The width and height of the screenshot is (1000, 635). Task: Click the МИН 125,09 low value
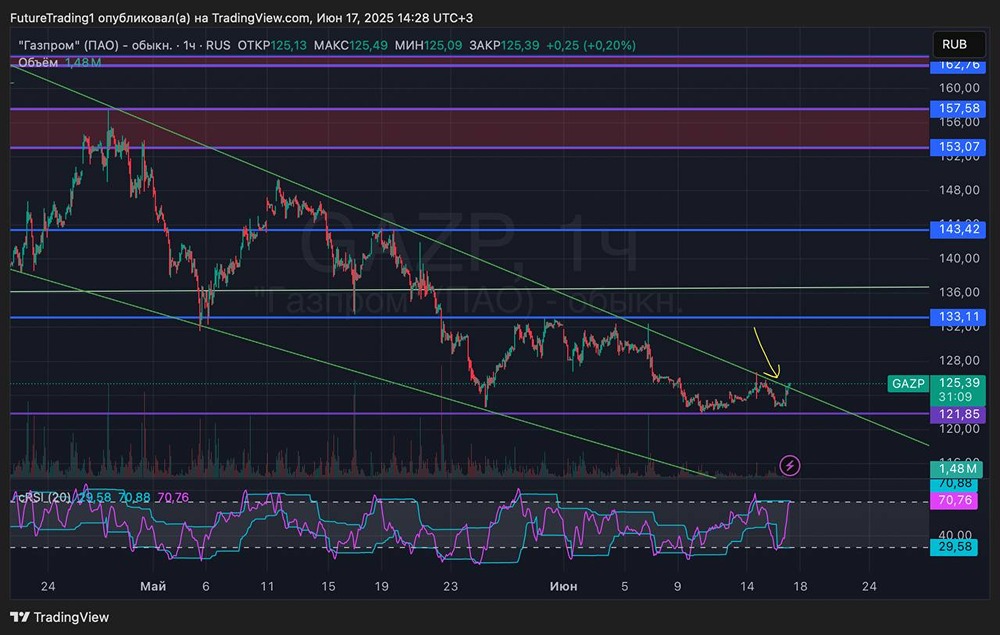[x=429, y=45]
